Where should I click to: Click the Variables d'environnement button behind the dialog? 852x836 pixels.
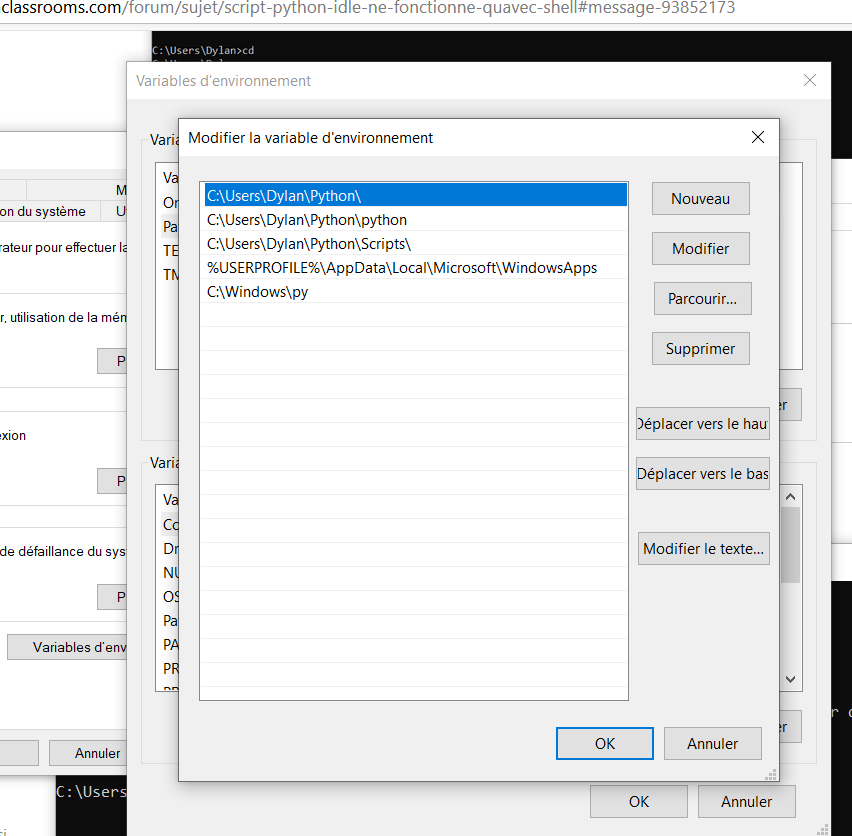70,646
